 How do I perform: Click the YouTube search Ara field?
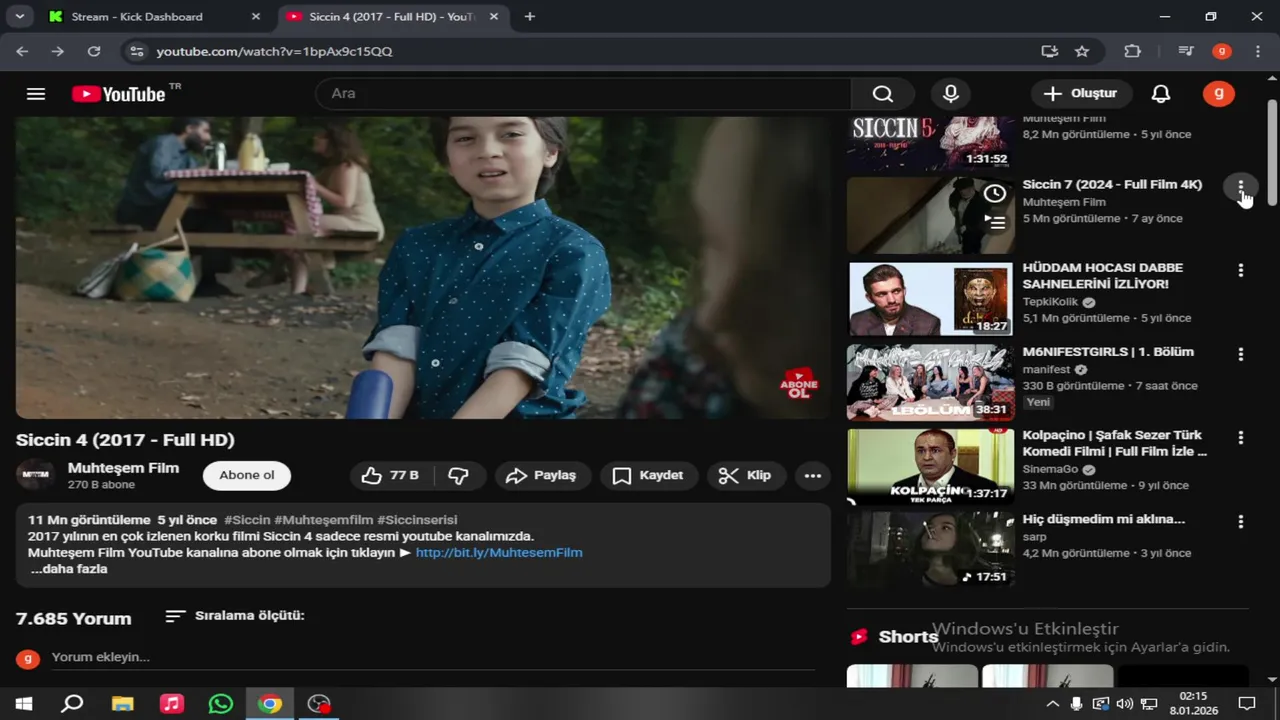pos(584,94)
